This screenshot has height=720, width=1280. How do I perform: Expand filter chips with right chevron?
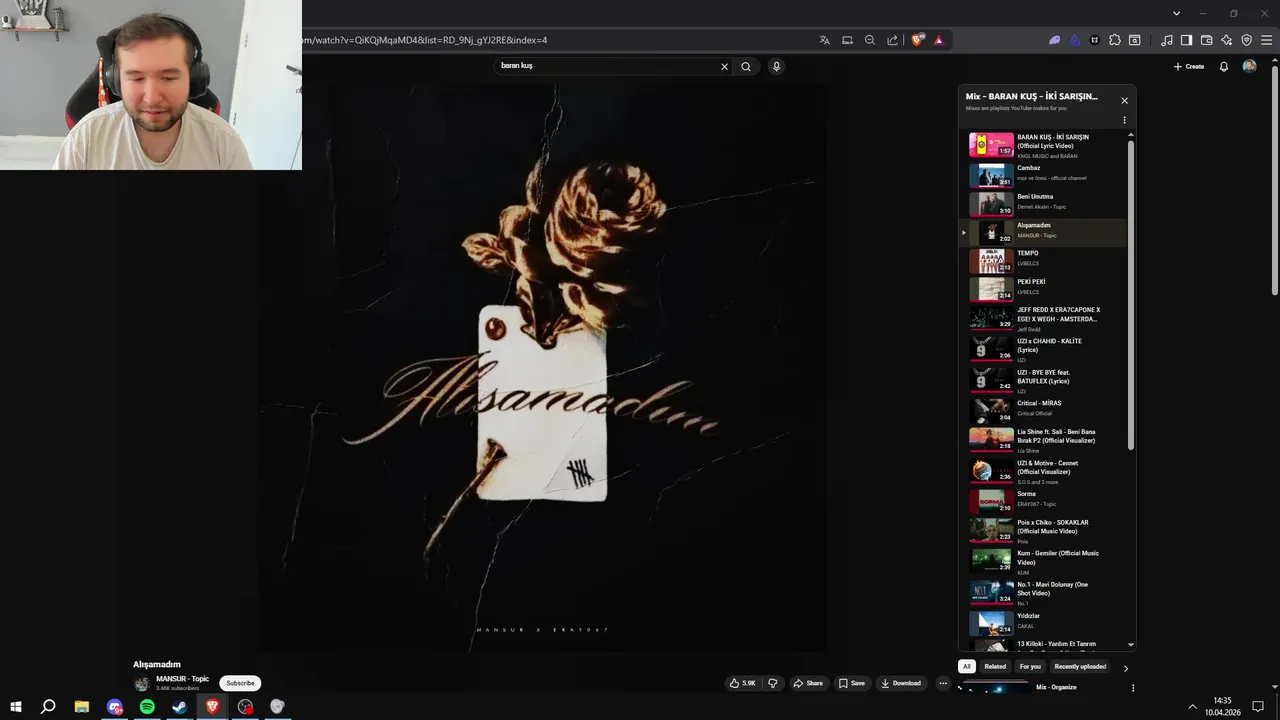tap(1125, 668)
